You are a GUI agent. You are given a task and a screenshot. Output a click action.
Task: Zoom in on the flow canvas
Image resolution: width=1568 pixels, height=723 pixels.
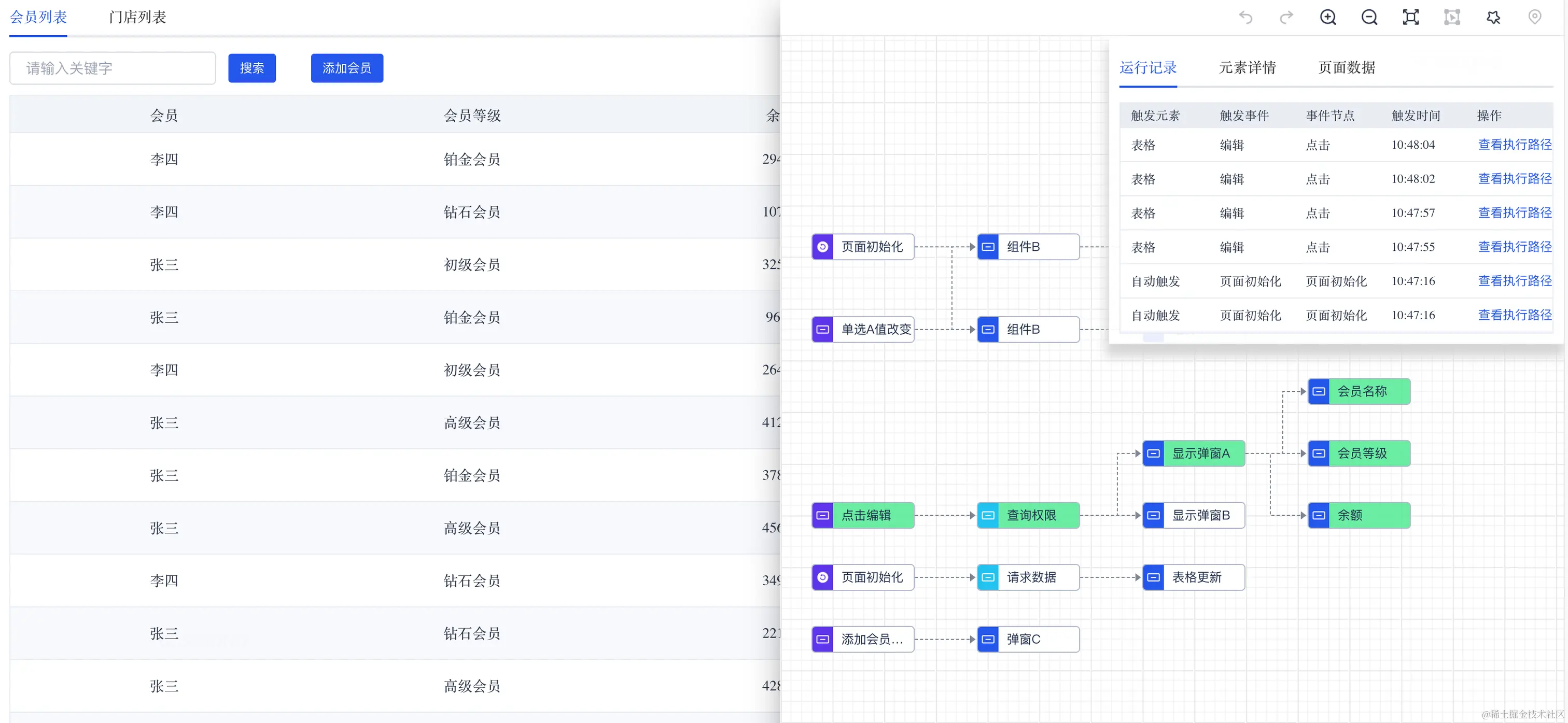pyautogui.click(x=1327, y=17)
